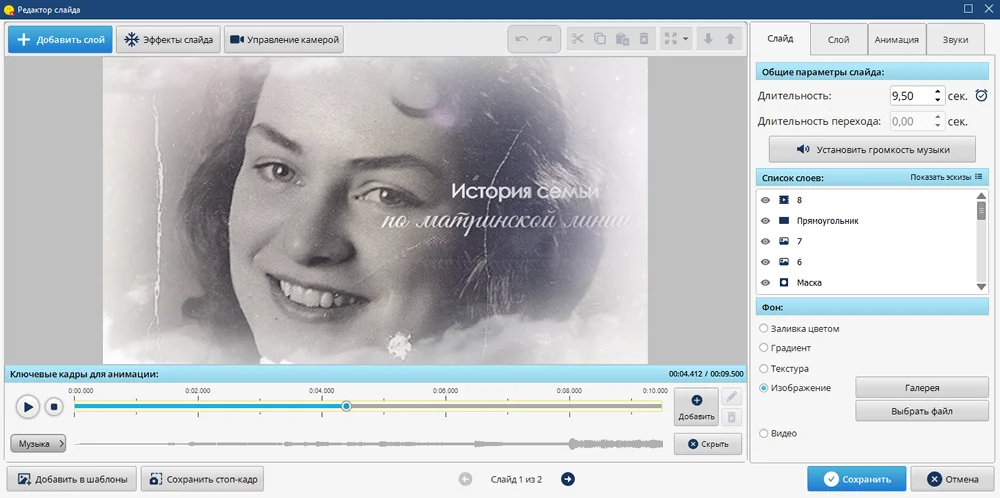Click the delete (trash) icon in top toolbar
The height and width of the screenshot is (498, 1000).
644,39
